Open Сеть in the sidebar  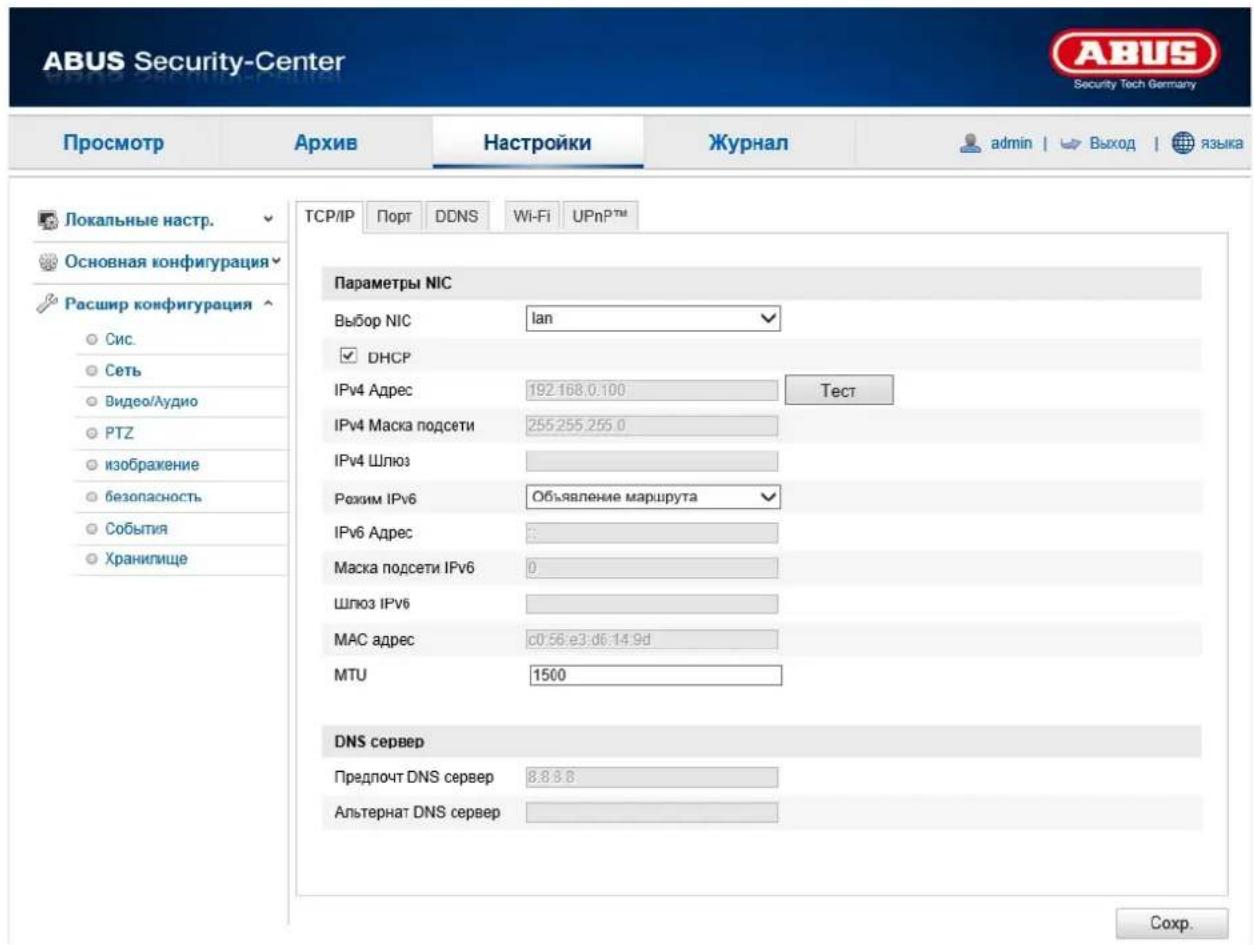(x=121, y=371)
